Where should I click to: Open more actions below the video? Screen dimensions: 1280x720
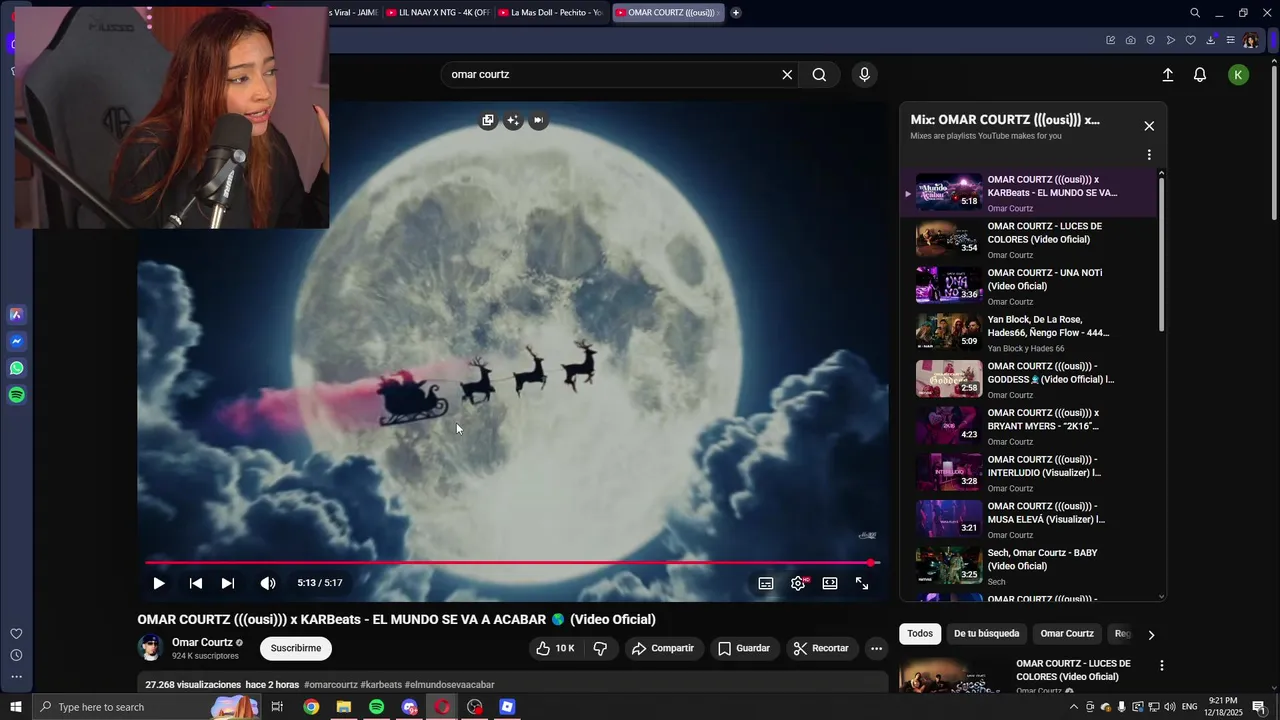tap(876, 648)
